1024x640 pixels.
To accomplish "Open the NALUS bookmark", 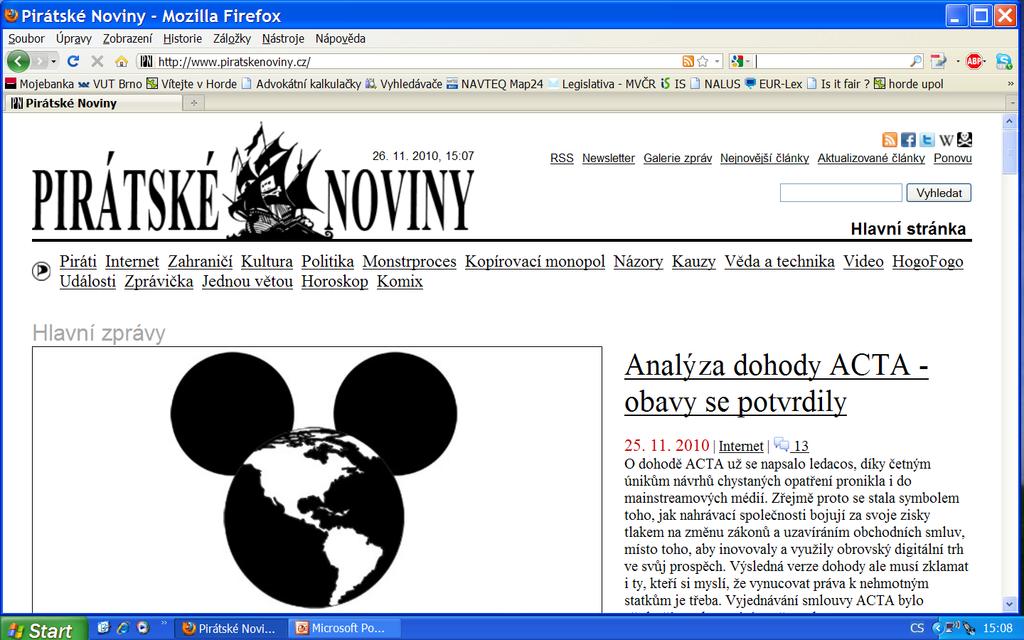I will coord(715,84).
